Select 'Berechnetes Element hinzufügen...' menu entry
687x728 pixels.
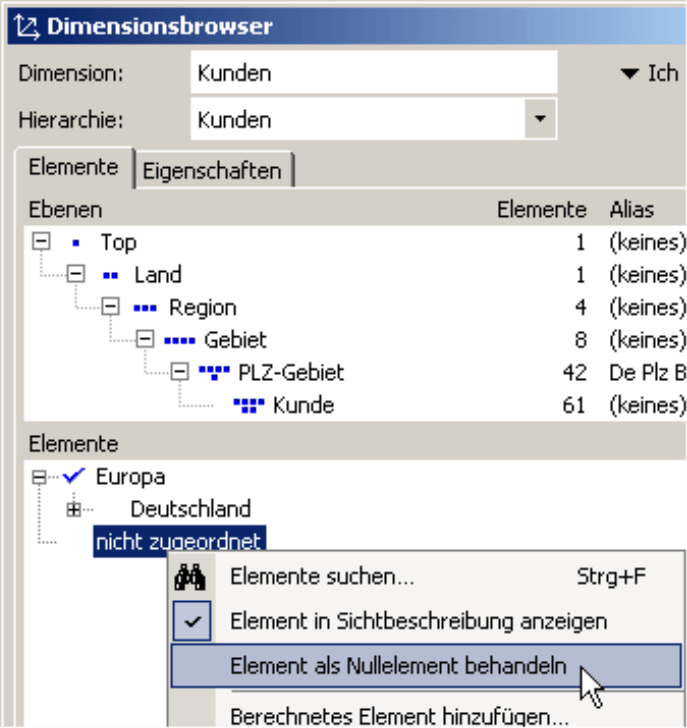coord(399,716)
